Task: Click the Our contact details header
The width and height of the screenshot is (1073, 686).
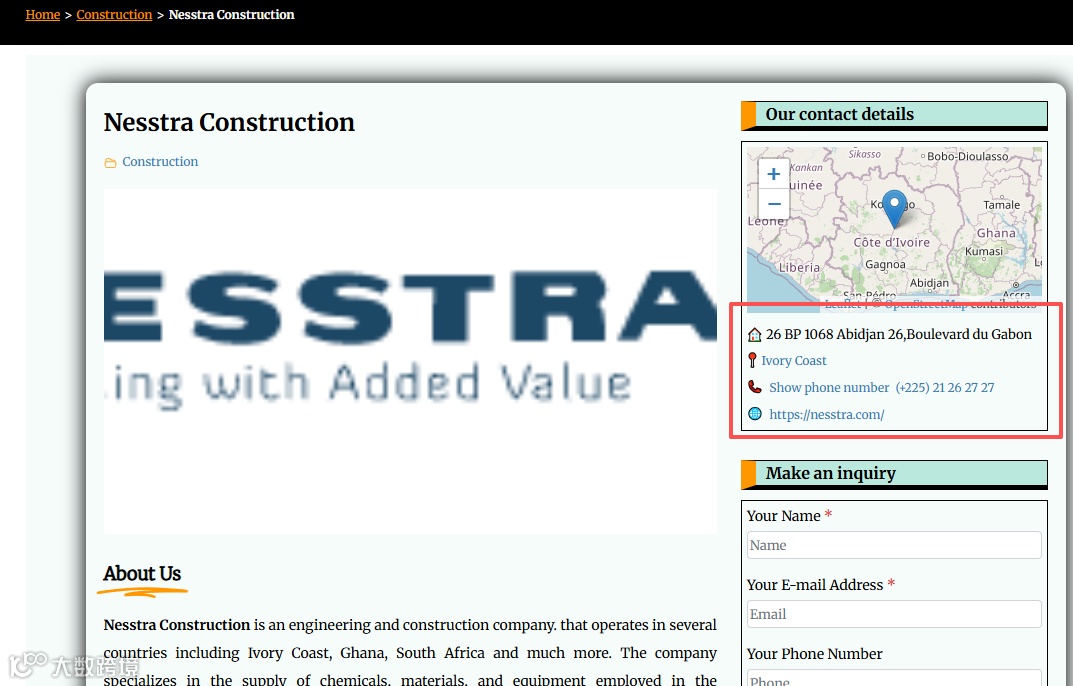Action: (894, 114)
